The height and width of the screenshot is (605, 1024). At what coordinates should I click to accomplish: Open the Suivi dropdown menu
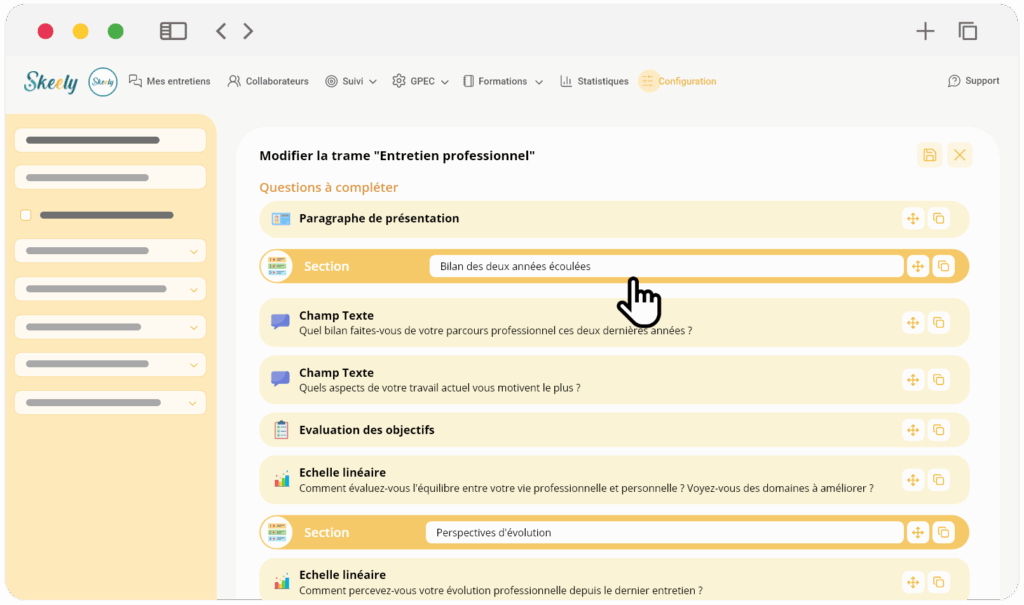[351, 81]
